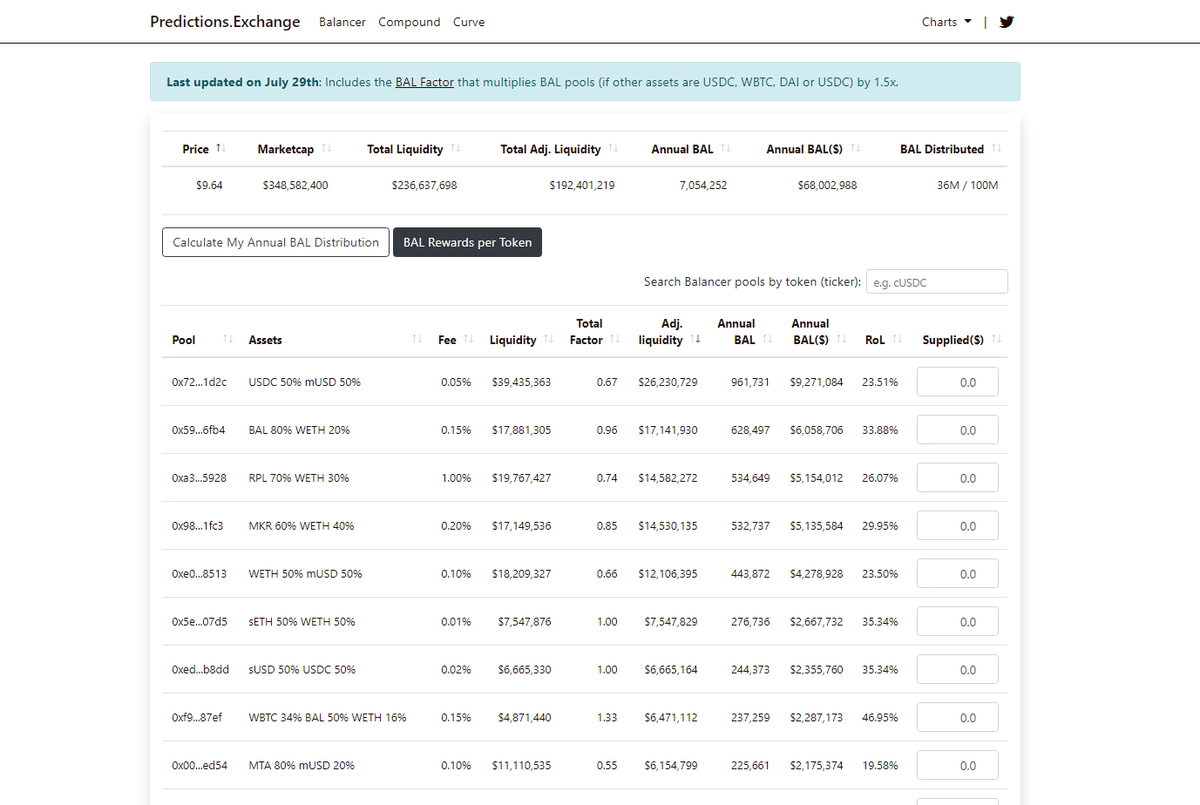Image resolution: width=1200 pixels, height=805 pixels.
Task: Click Calculate My Annual BAL Distribution
Action: (276, 242)
